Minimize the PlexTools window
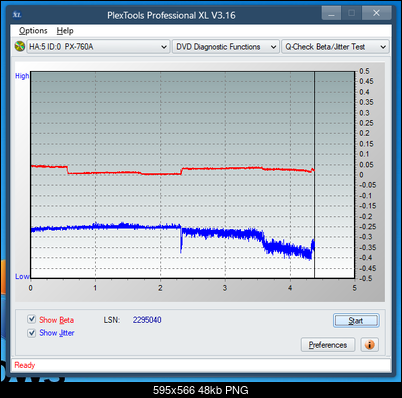Viewport: 402px width, 398px height. [331, 14]
